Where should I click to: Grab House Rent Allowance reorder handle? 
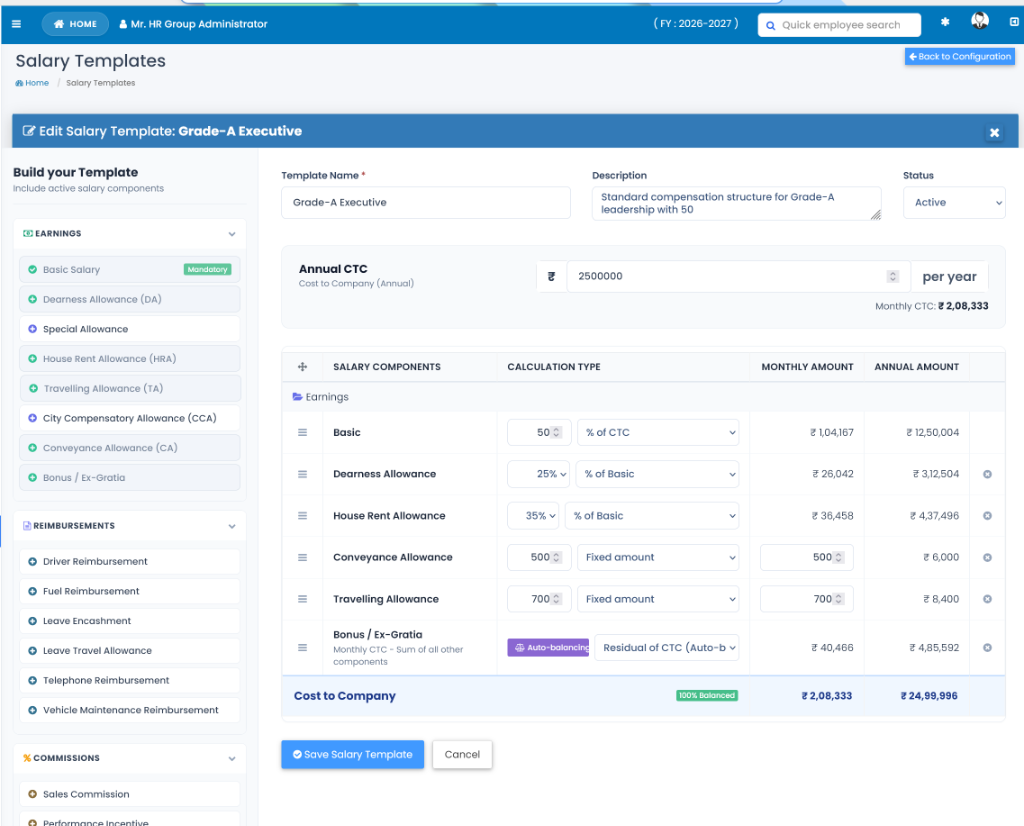pyautogui.click(x=302, y=516)
